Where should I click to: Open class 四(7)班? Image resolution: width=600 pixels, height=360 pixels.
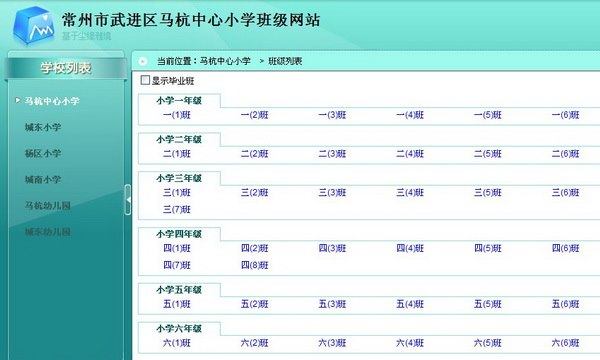point(177,265)
